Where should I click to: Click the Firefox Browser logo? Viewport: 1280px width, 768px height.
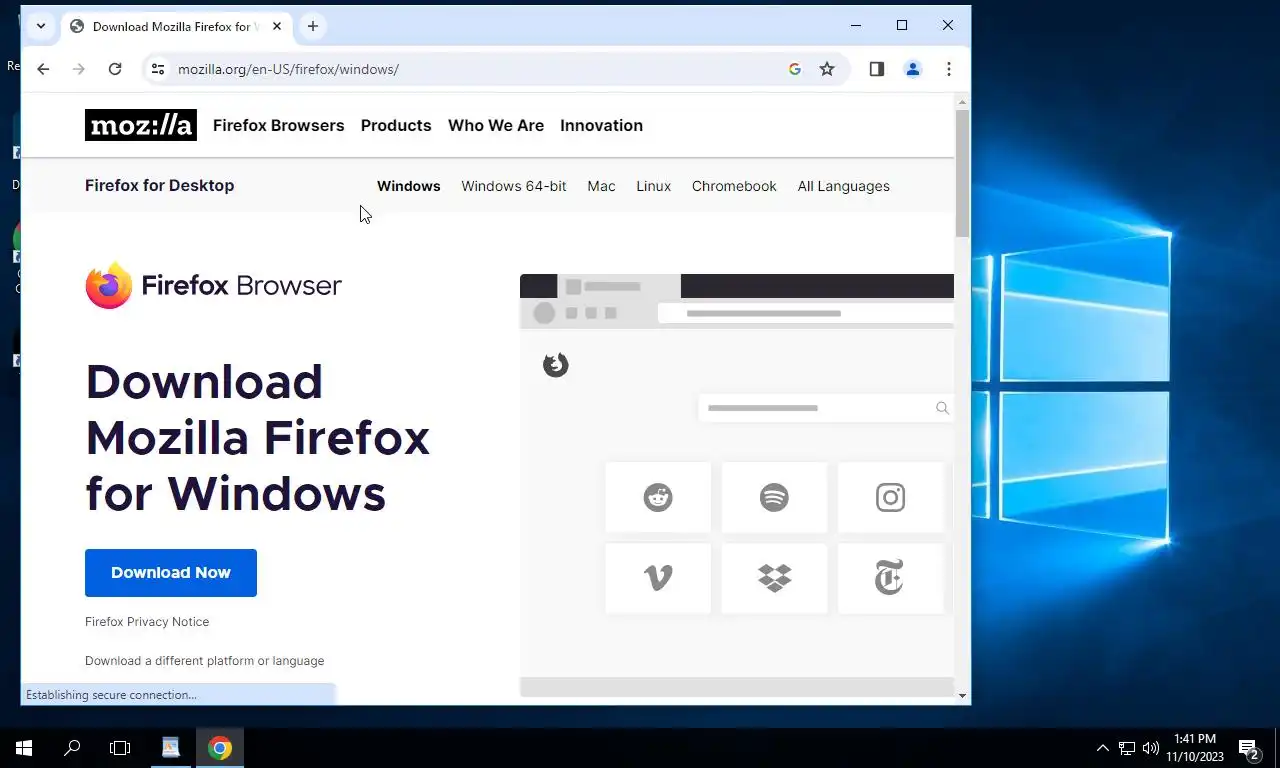tap(213, 286)
